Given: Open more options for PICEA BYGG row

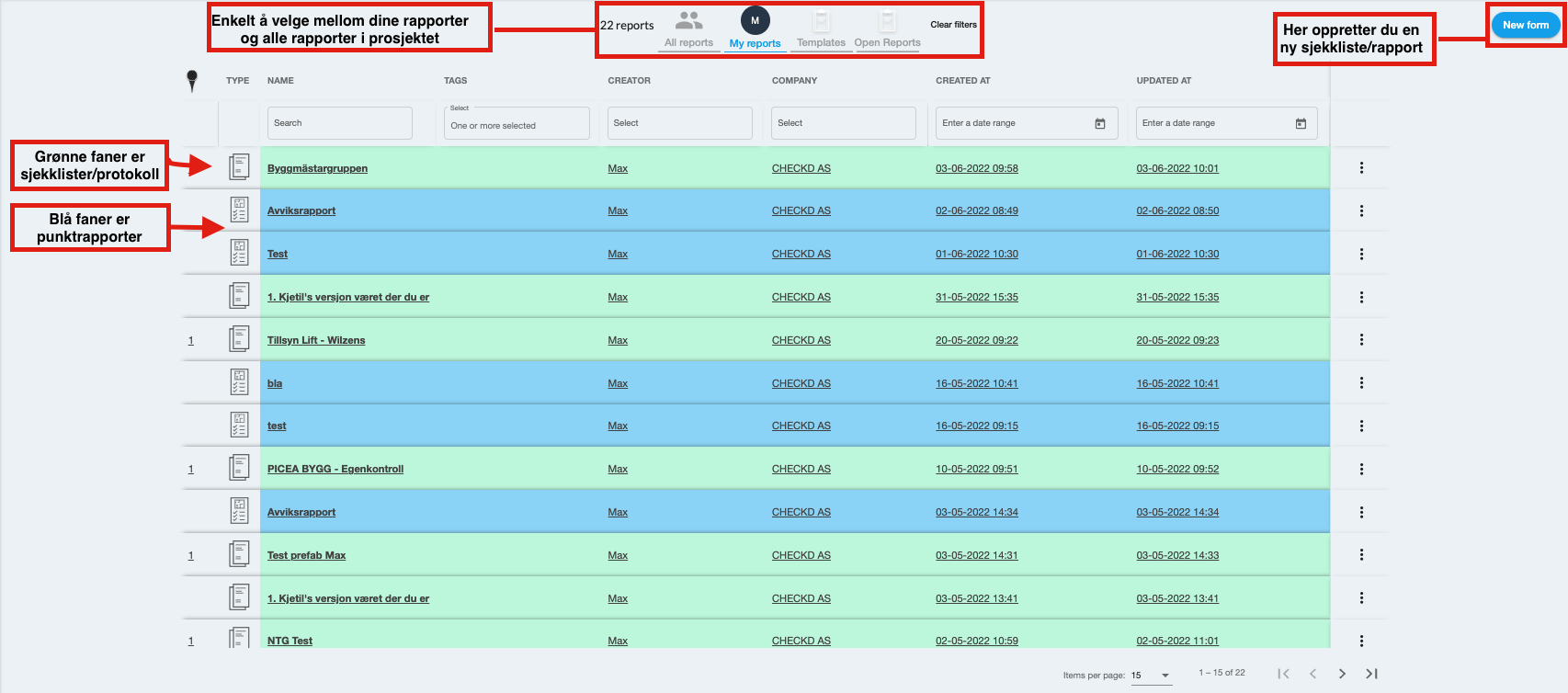Looking at the screenshot, I should [x=1361, y=469].
